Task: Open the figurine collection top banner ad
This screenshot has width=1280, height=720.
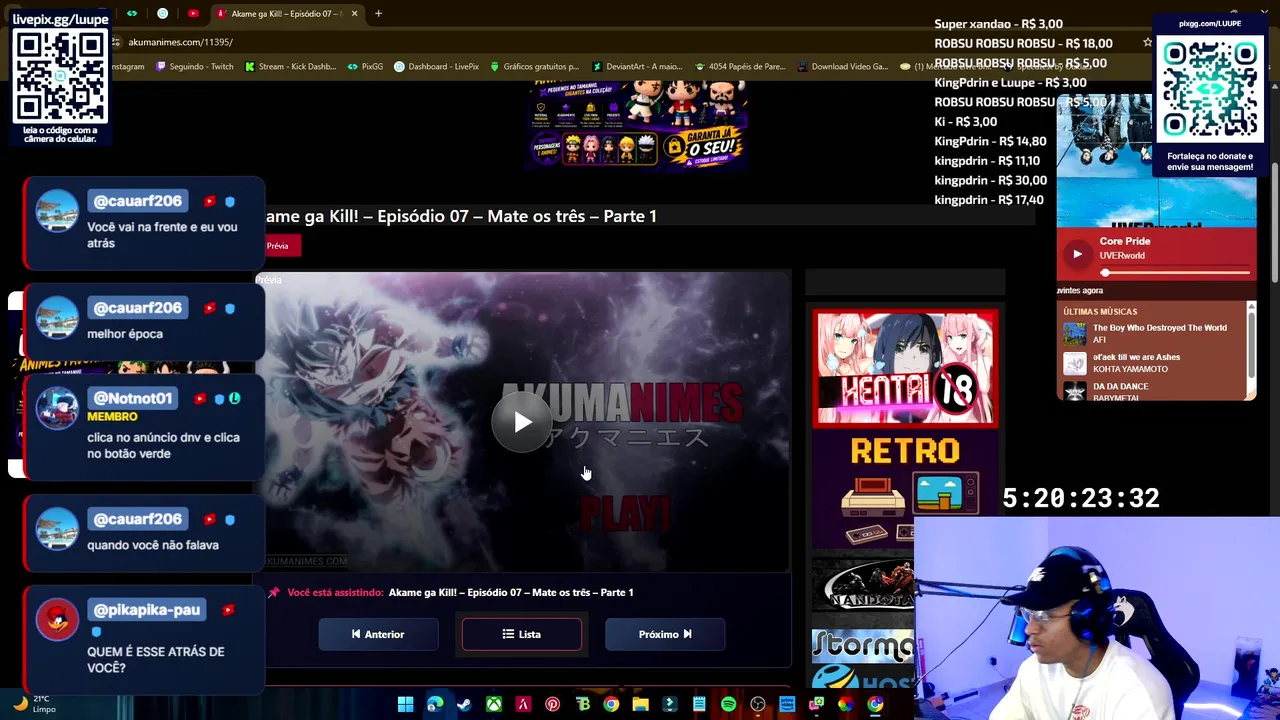Action: tap(639, 127)
